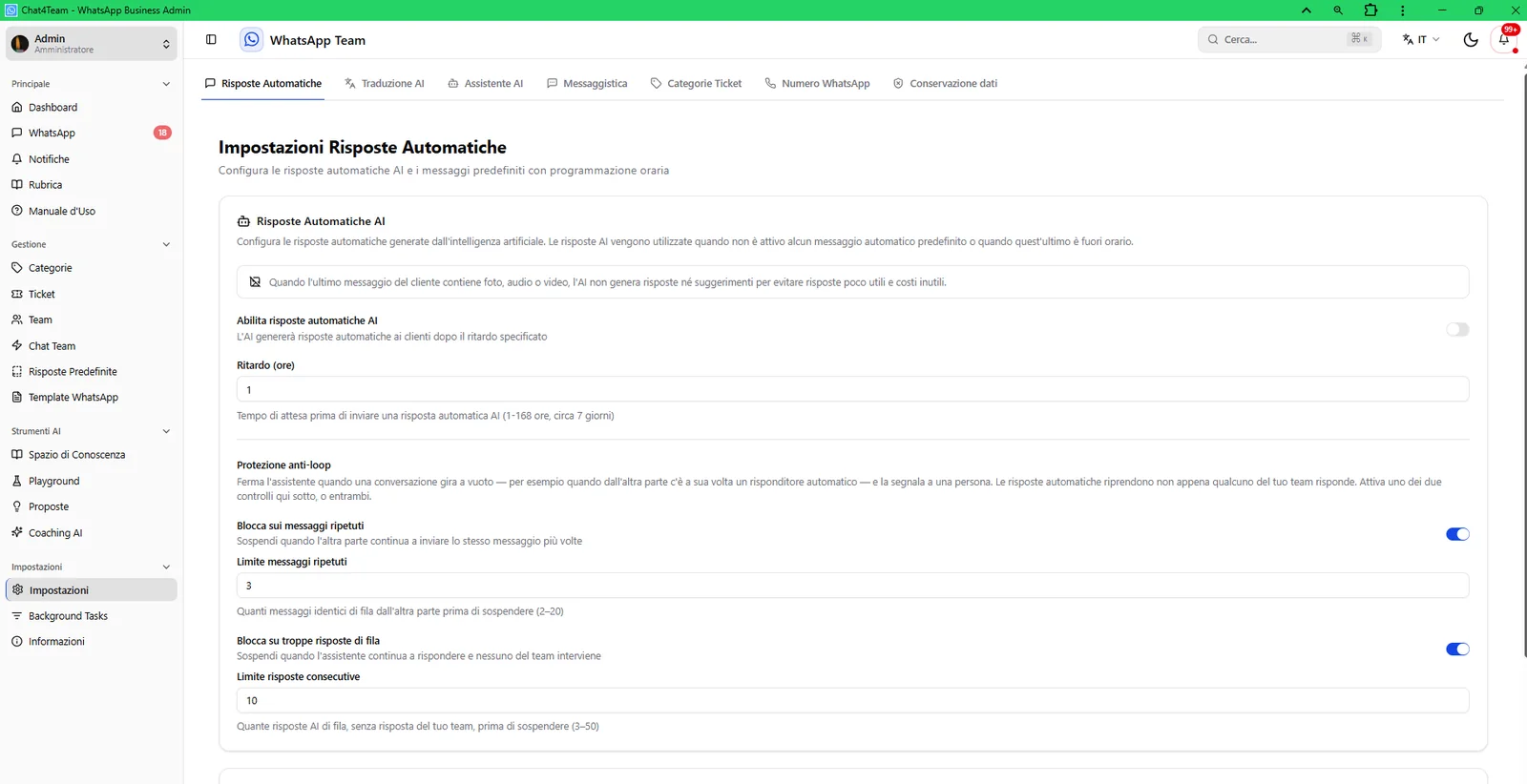Open Risposte Predefinite in sidebar
This screenshot has width=1527, height=784.
pos(92,371)
